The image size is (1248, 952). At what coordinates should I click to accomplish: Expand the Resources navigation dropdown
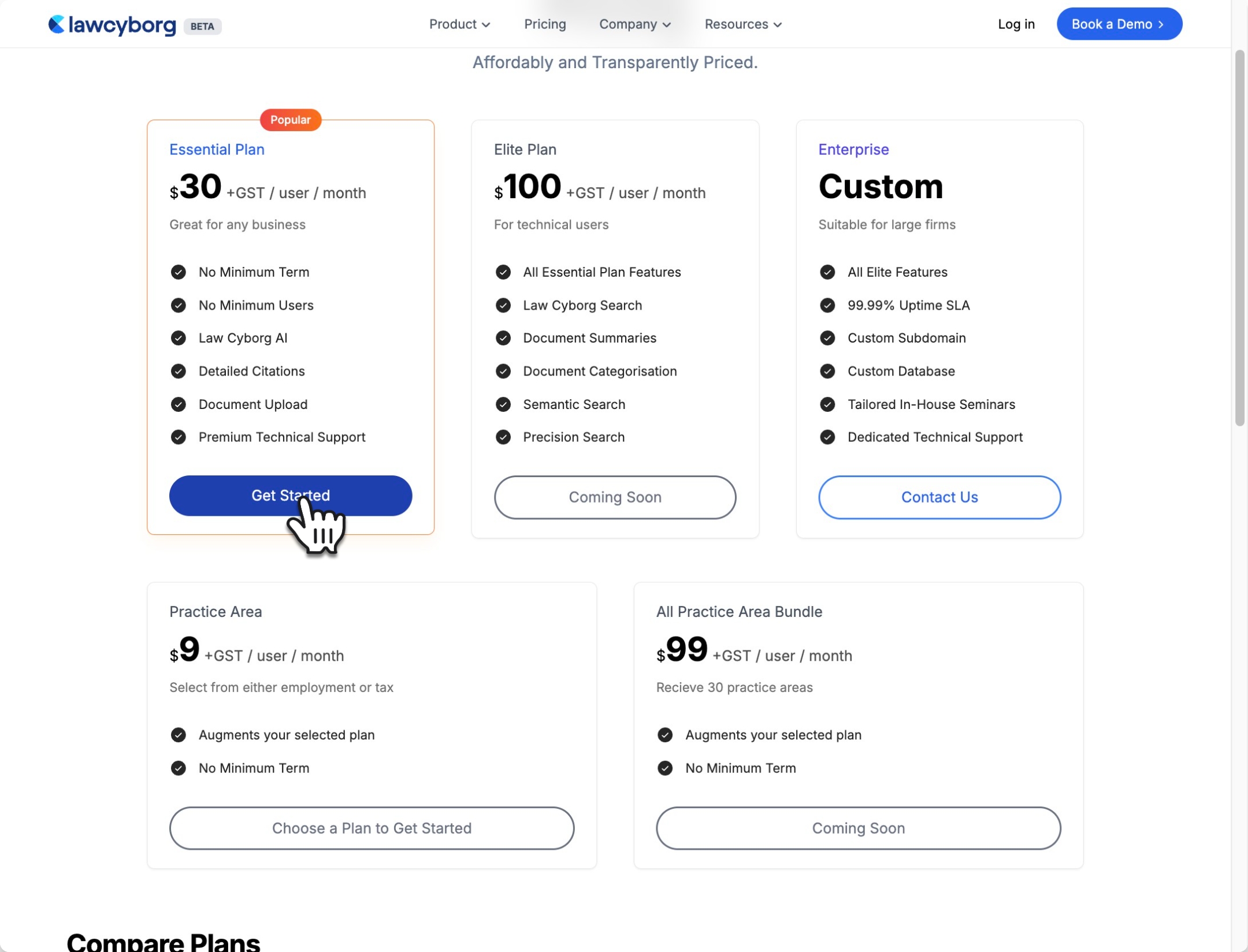(743, 24)
